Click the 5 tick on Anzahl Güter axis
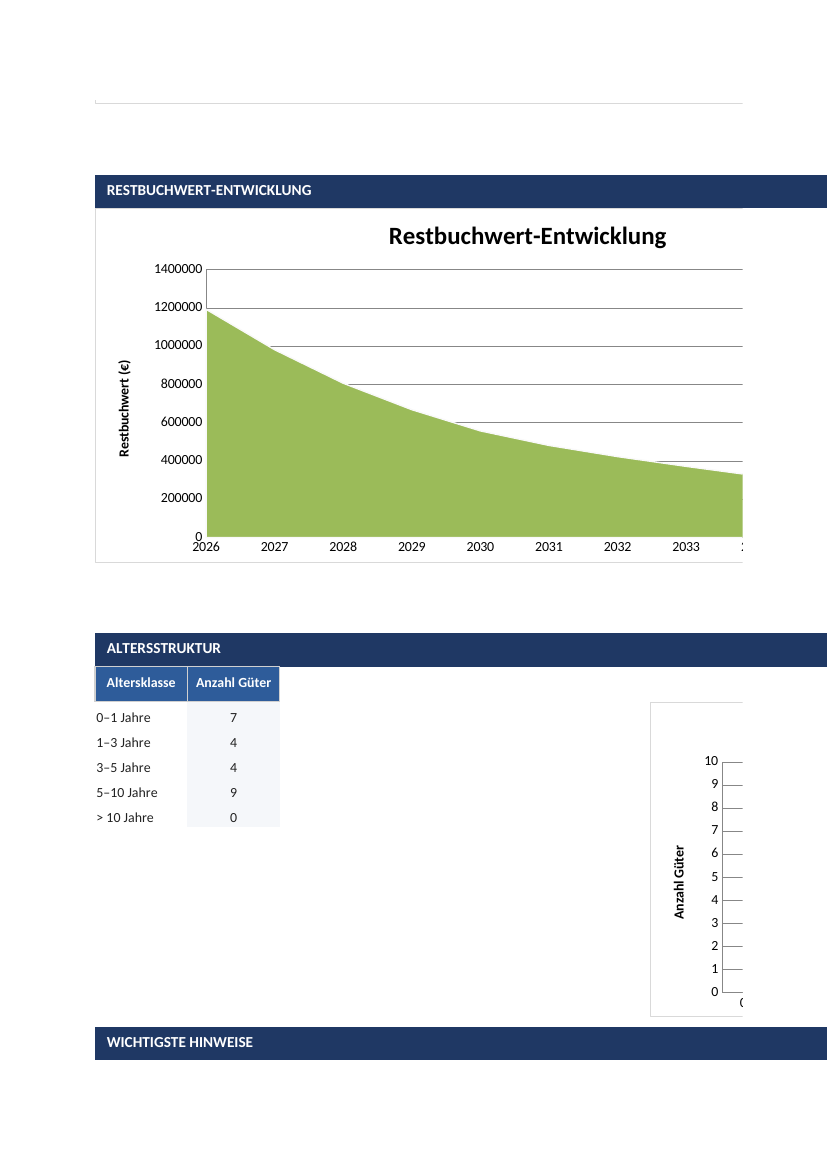The image size is (827, 1170). coord(714,877)
